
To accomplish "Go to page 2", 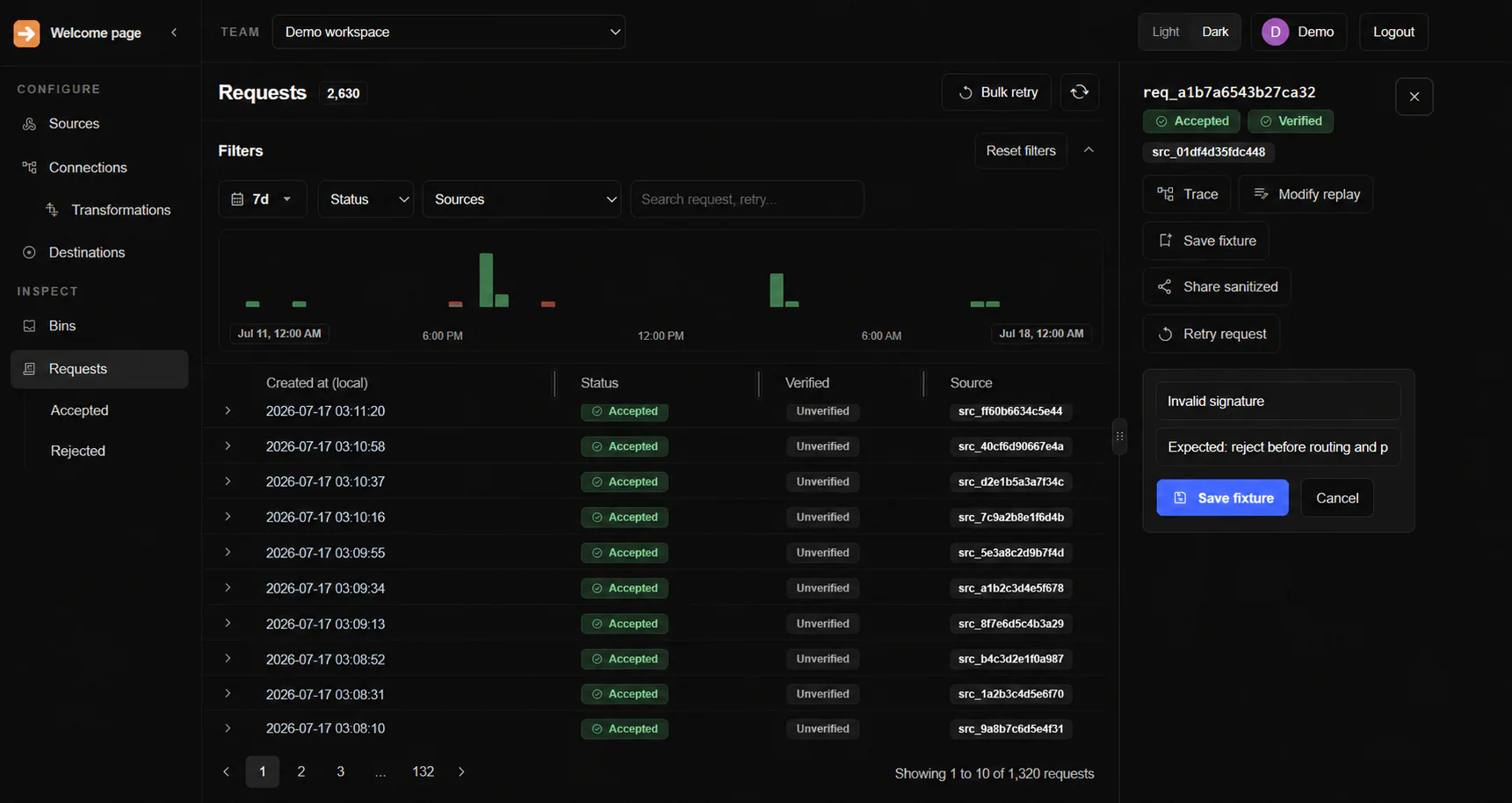I will (x=301, y=771).
